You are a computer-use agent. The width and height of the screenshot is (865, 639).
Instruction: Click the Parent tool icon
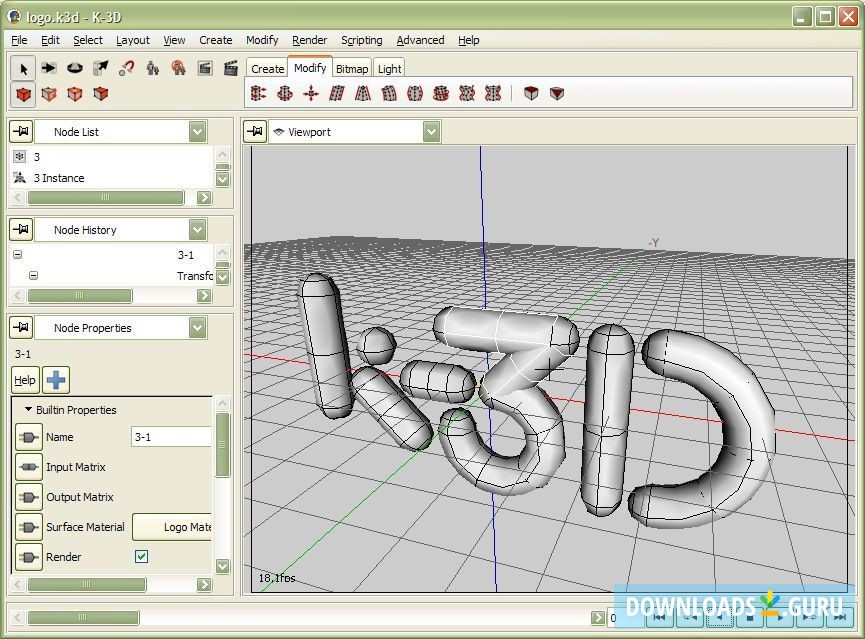pos(153,68)
